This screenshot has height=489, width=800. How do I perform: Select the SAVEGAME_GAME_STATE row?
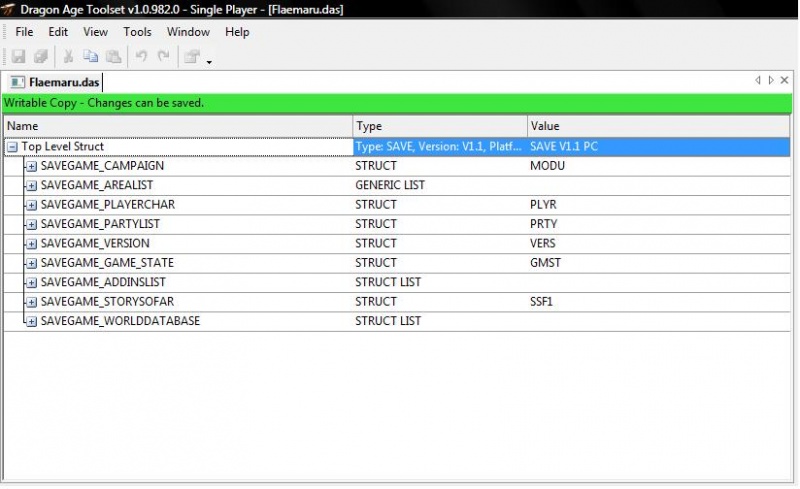coord(107,263)
